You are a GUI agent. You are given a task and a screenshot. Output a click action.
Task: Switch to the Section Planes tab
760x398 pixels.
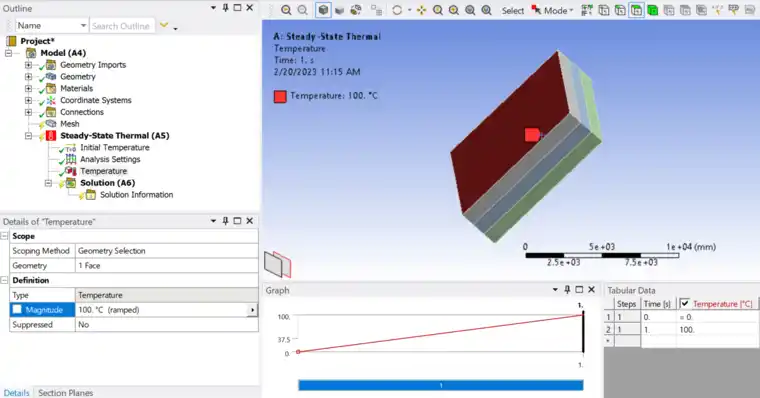pos(65,393)
